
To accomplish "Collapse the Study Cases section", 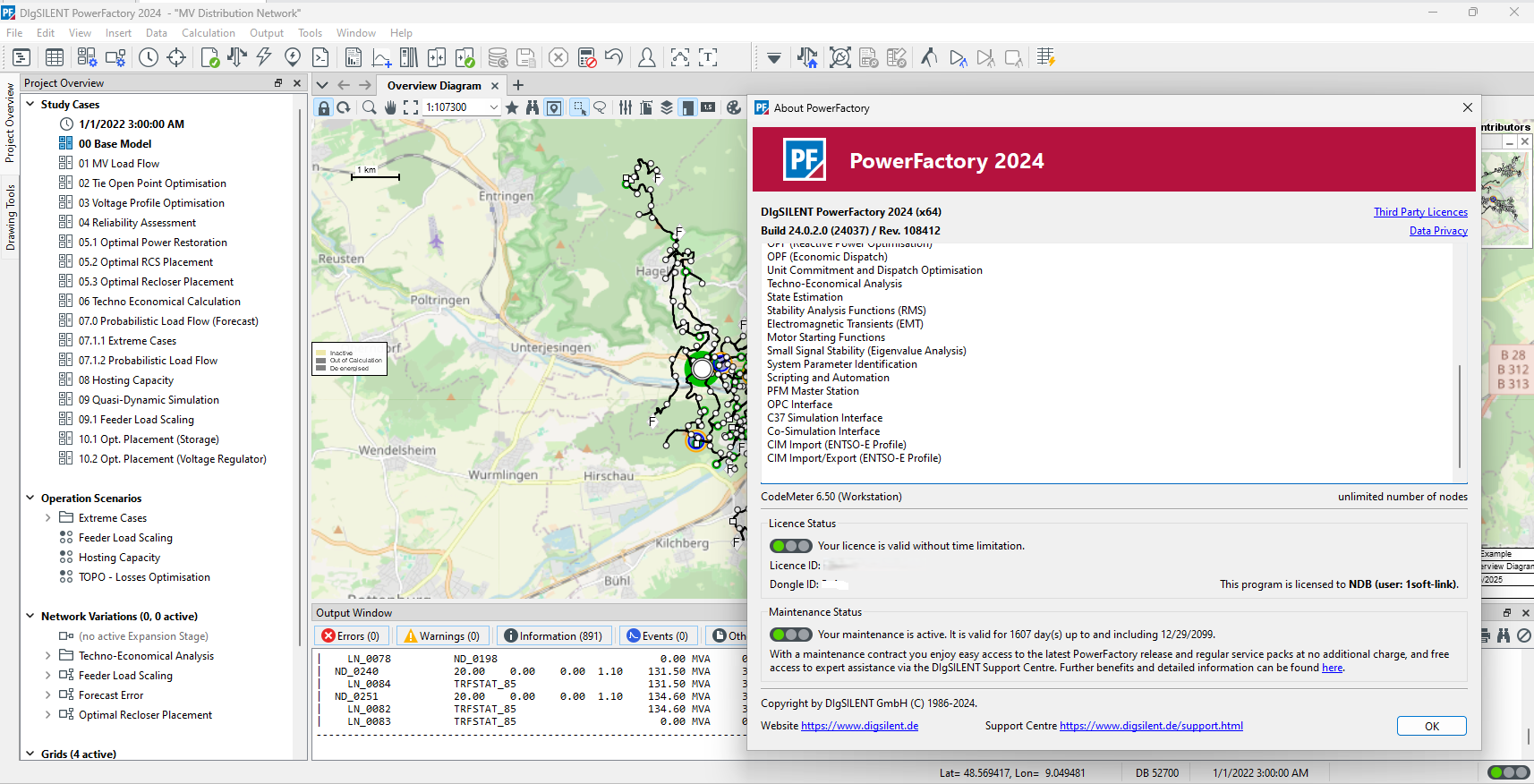I will (30, 105).
